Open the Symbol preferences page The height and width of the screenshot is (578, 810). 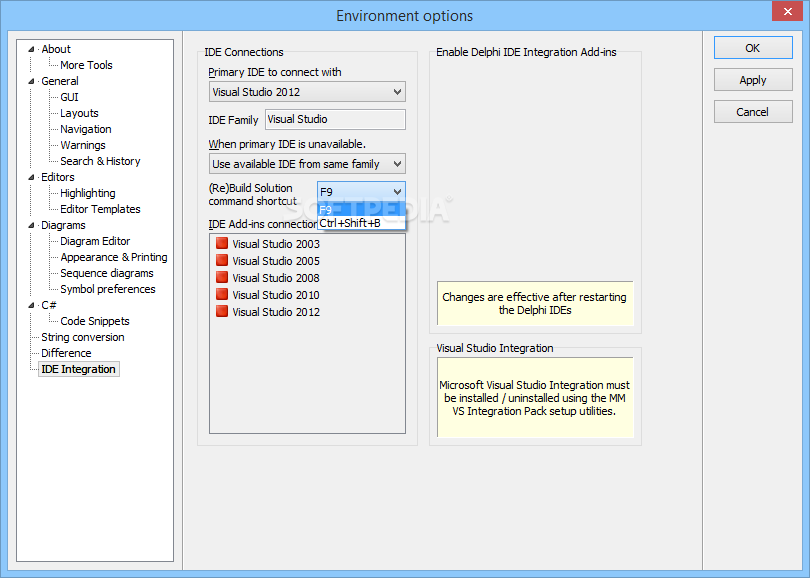[x=107, y=289]
